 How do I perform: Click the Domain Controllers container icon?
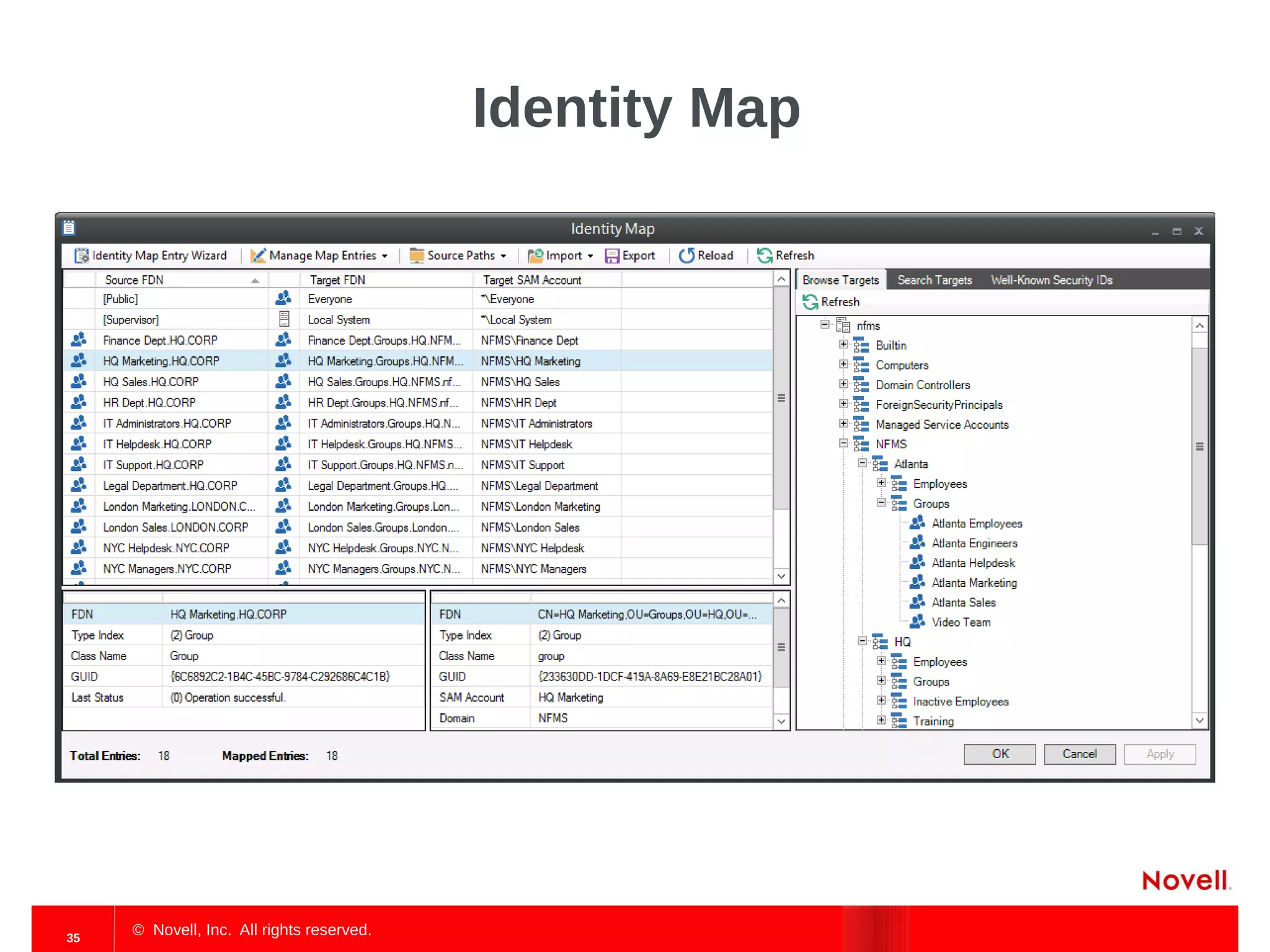click(x=861, y=385)
